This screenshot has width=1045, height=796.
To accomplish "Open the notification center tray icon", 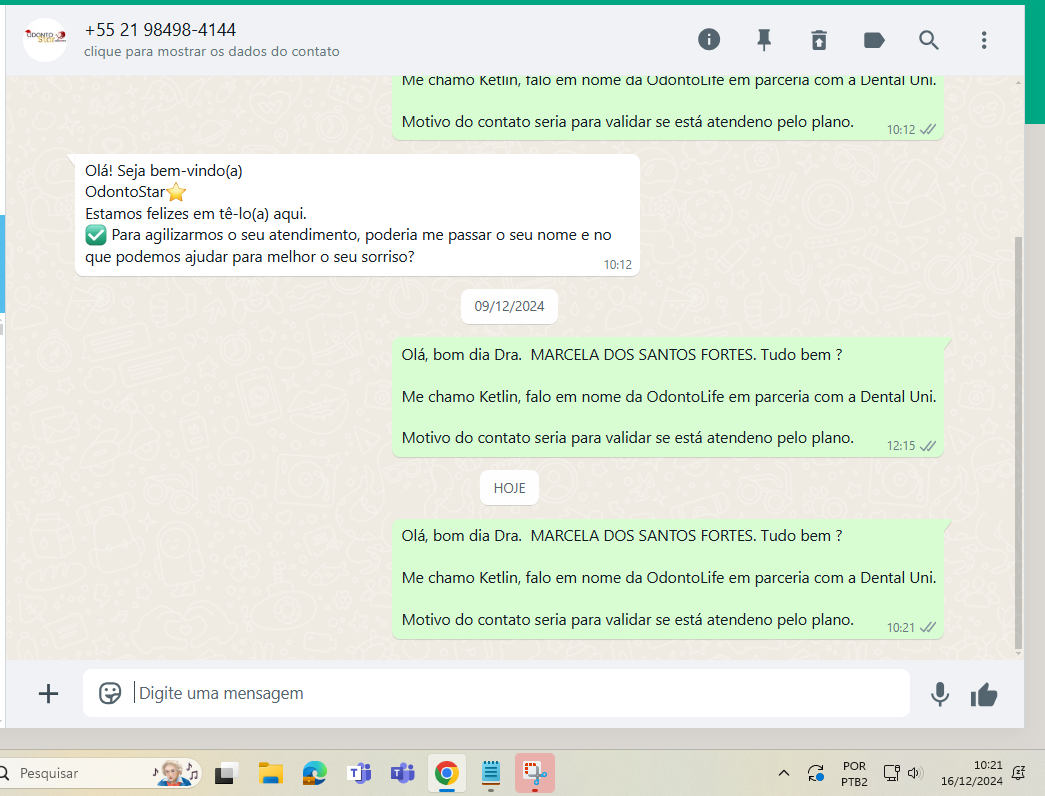I will click(1018, 773).
